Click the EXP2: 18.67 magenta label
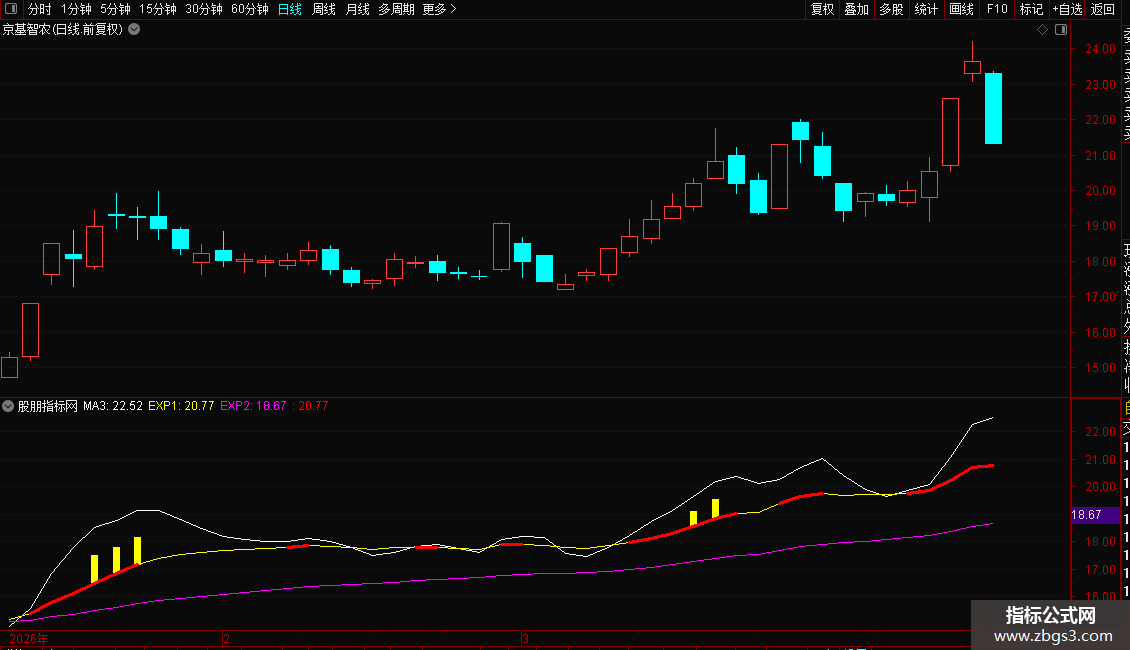Image resolution: width=1130 pixels, height=650 pixels. pos(253,406)
